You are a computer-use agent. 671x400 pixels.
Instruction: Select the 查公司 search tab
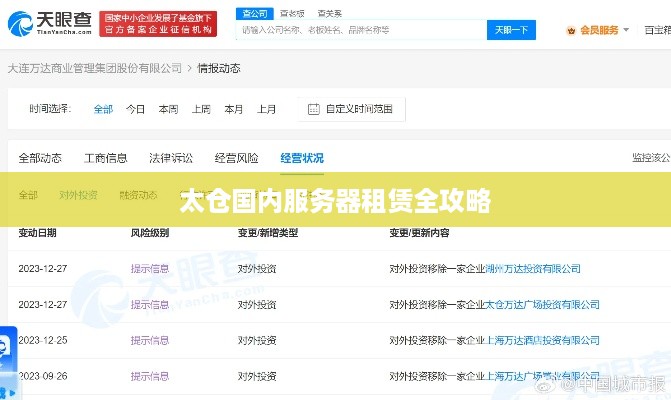click(x=255, y=14)
